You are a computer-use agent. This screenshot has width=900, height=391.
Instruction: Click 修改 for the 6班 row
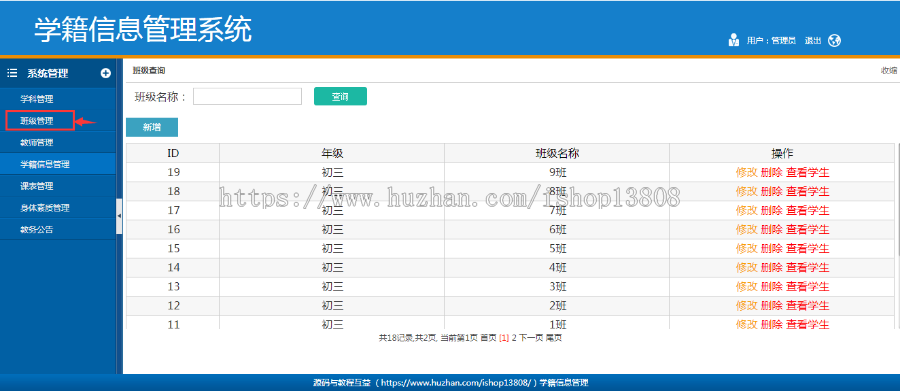coord(746,229)
